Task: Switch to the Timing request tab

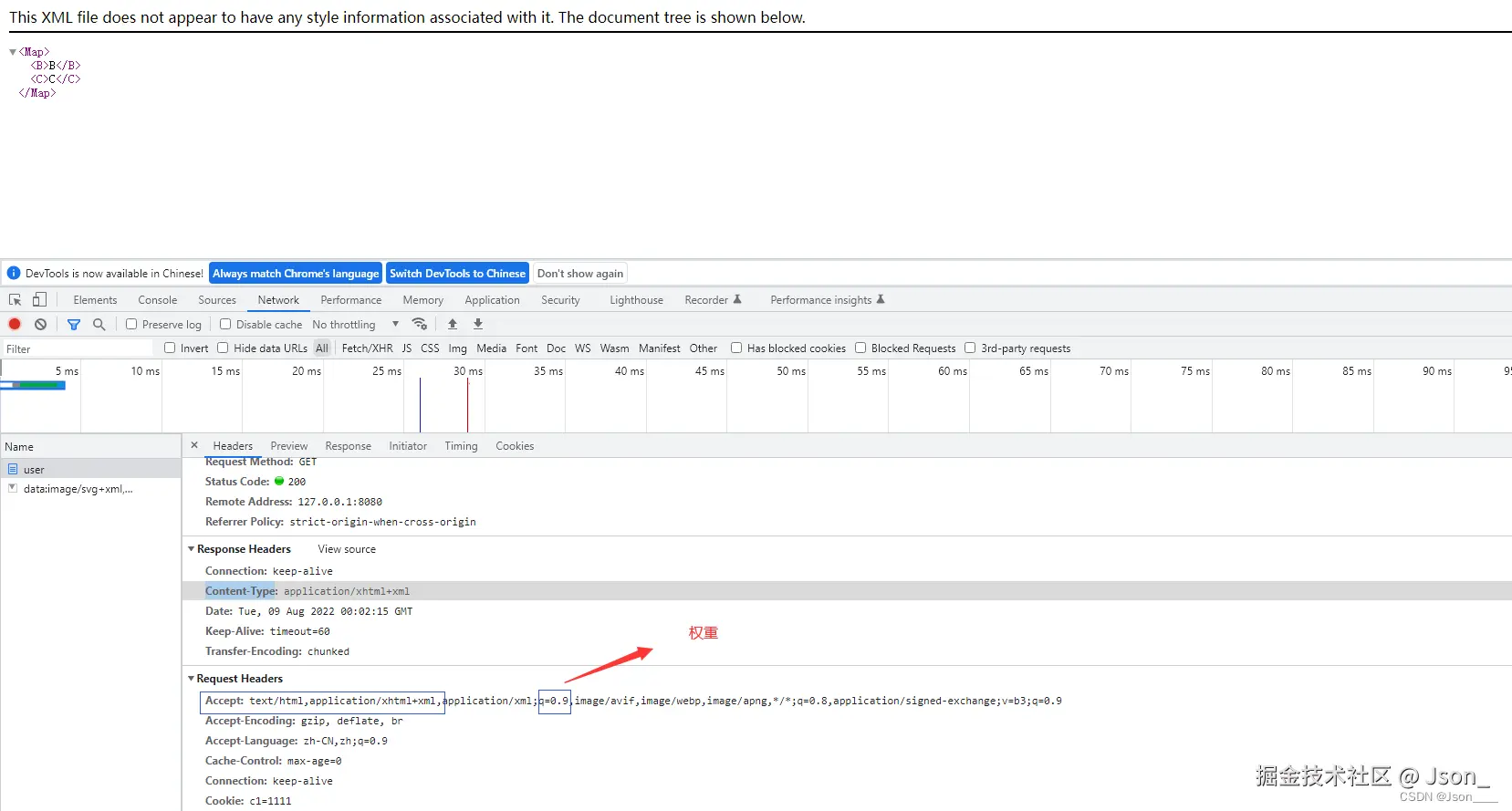Action: click(x=461, y=446)
